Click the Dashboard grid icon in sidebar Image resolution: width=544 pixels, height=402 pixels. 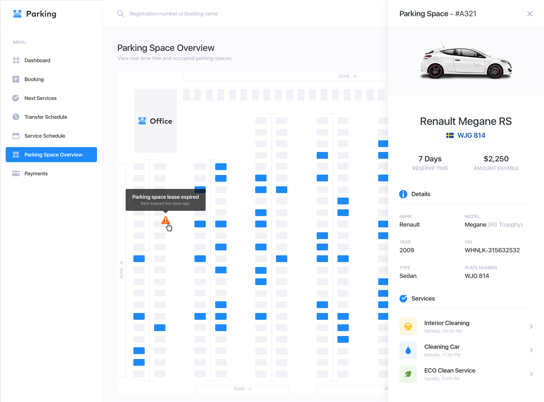16,60
